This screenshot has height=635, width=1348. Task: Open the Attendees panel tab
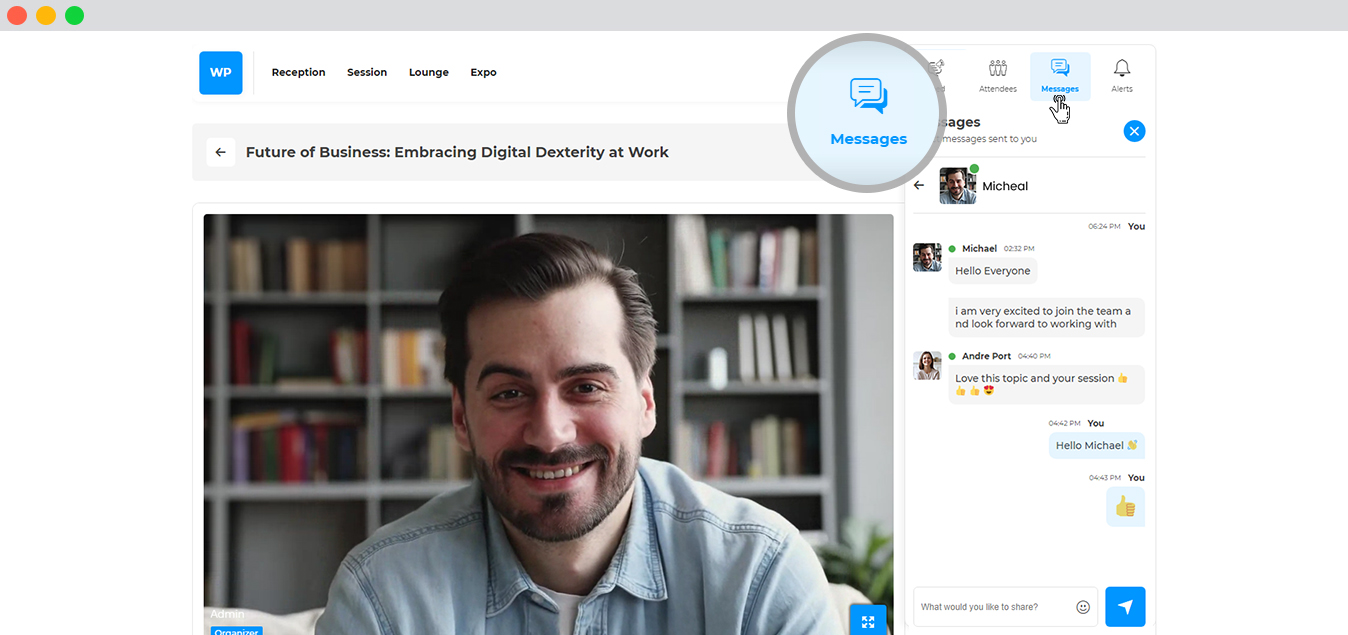pos(998,76)
